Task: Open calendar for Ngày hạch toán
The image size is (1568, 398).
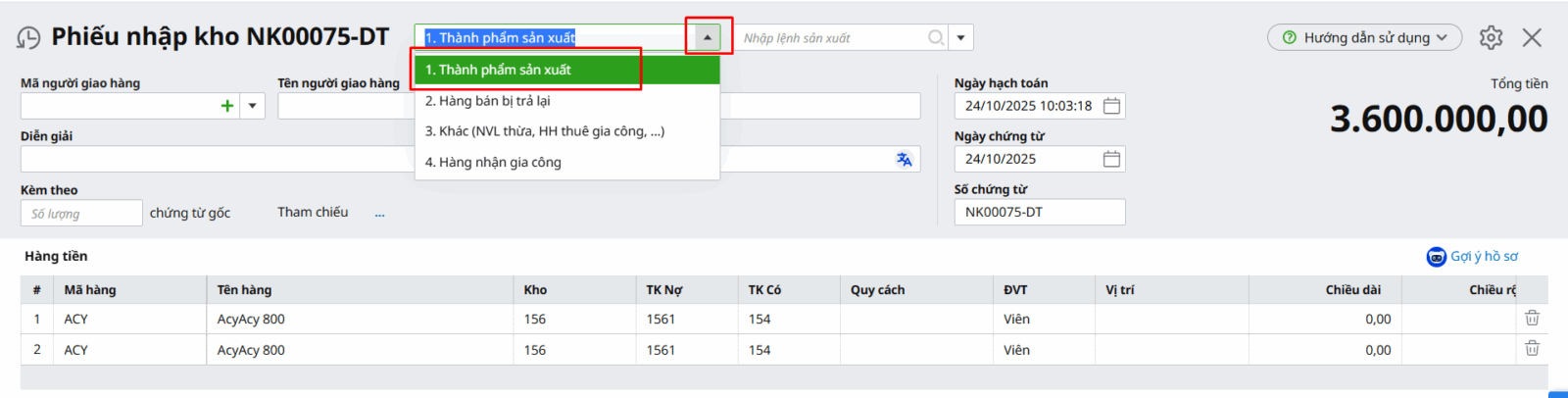Action: [x=1111, y=106]
